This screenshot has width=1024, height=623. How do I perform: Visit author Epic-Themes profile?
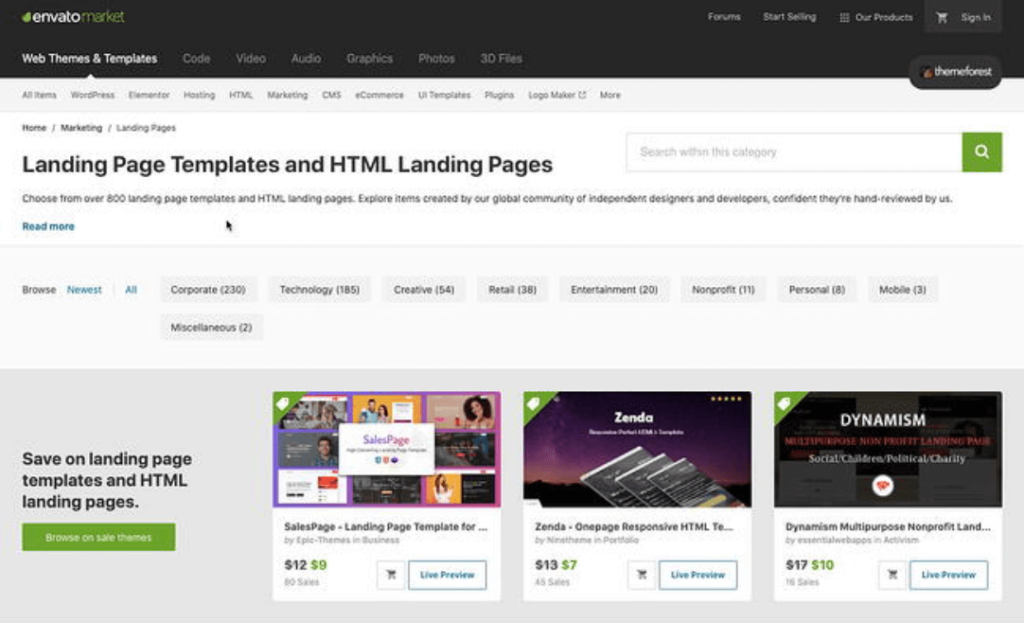point(321,541)
